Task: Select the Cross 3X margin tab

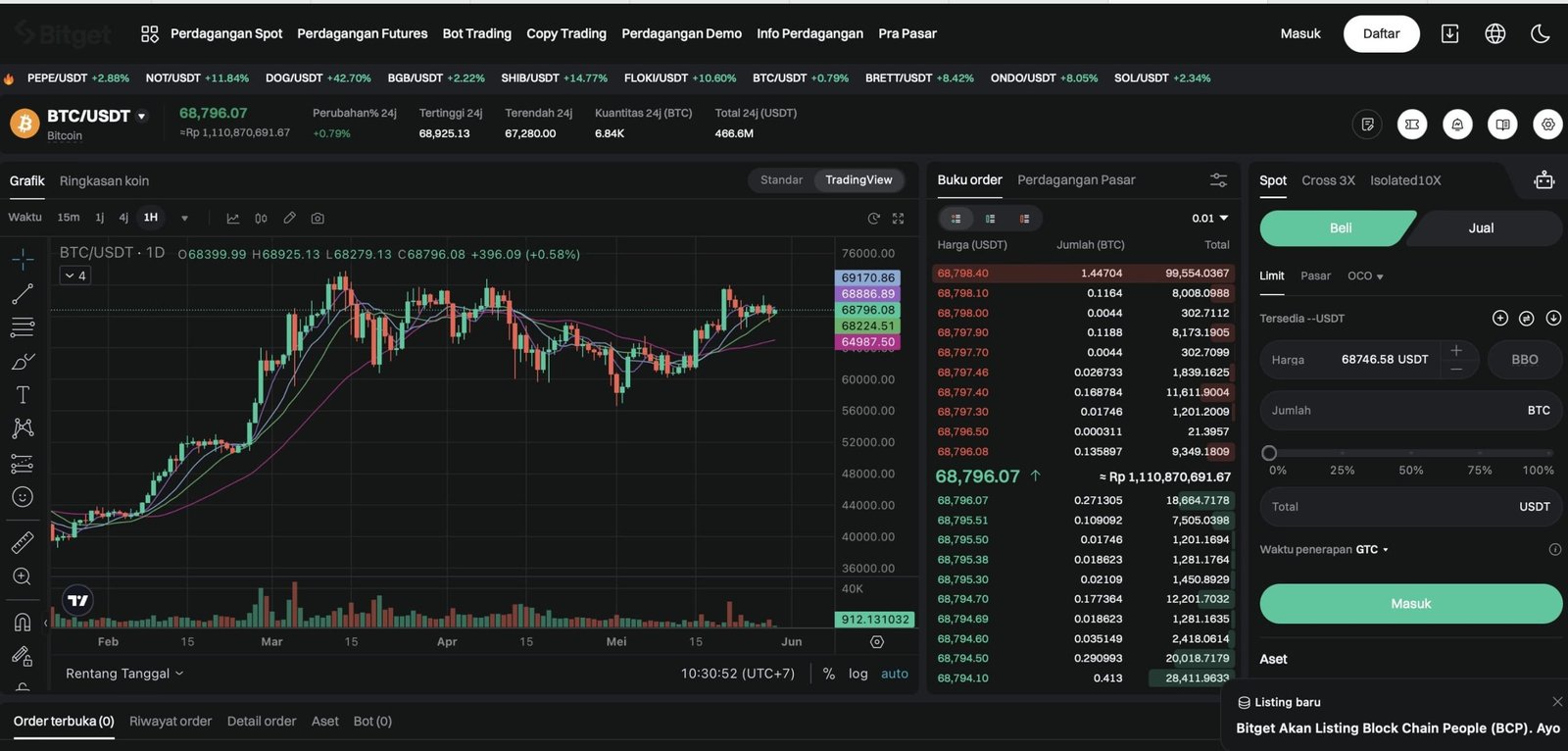Action: click(x=1328, y=180)
